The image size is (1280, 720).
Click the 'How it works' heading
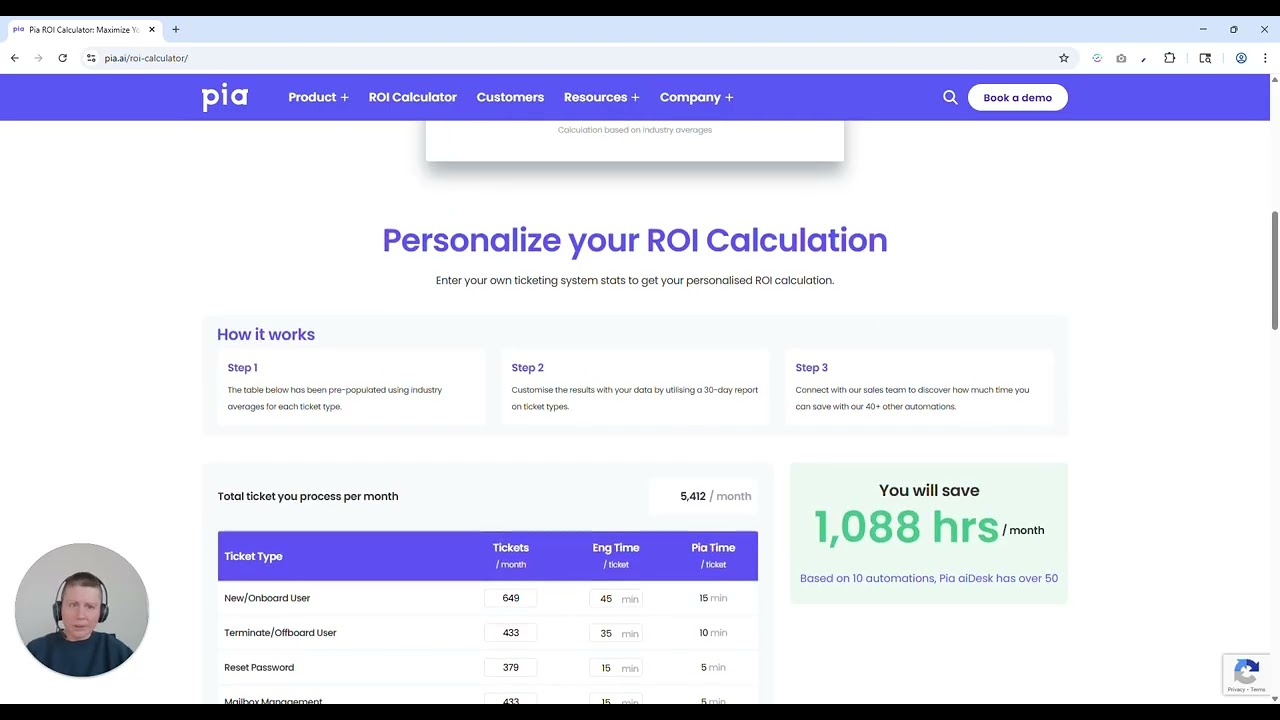(266, 335)
